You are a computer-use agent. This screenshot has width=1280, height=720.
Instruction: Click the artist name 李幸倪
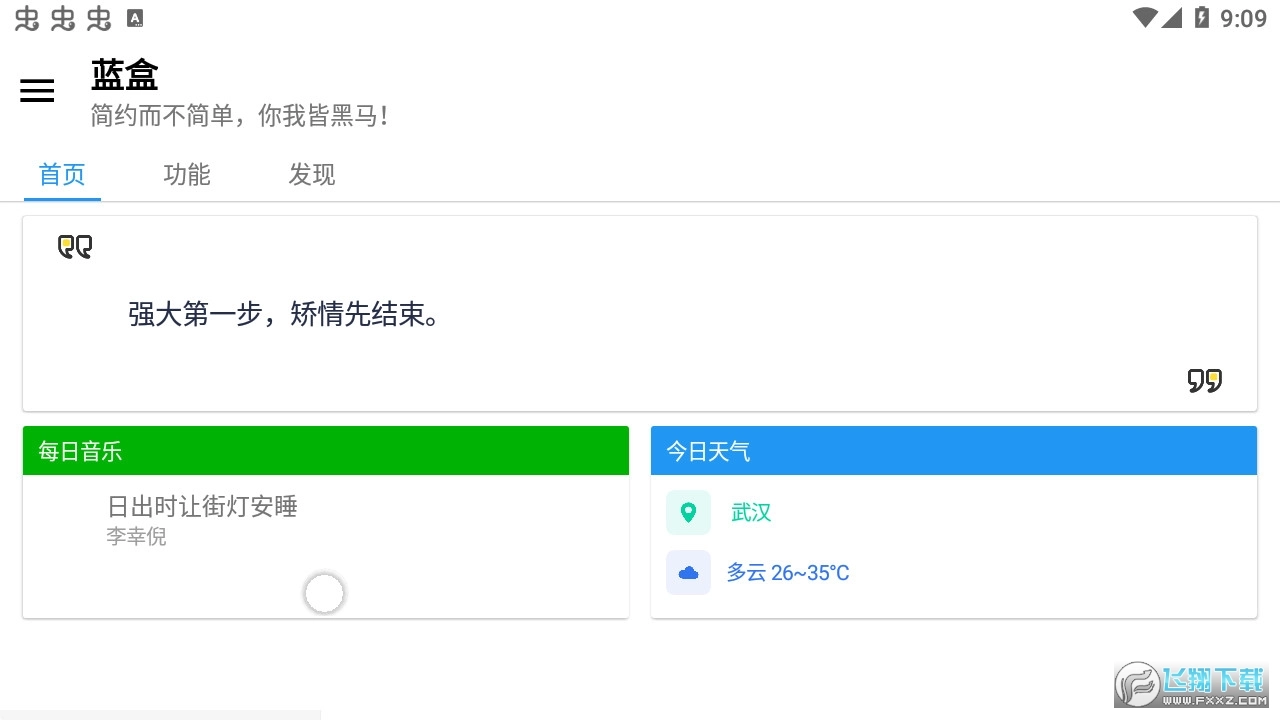(x=137, y=536)
